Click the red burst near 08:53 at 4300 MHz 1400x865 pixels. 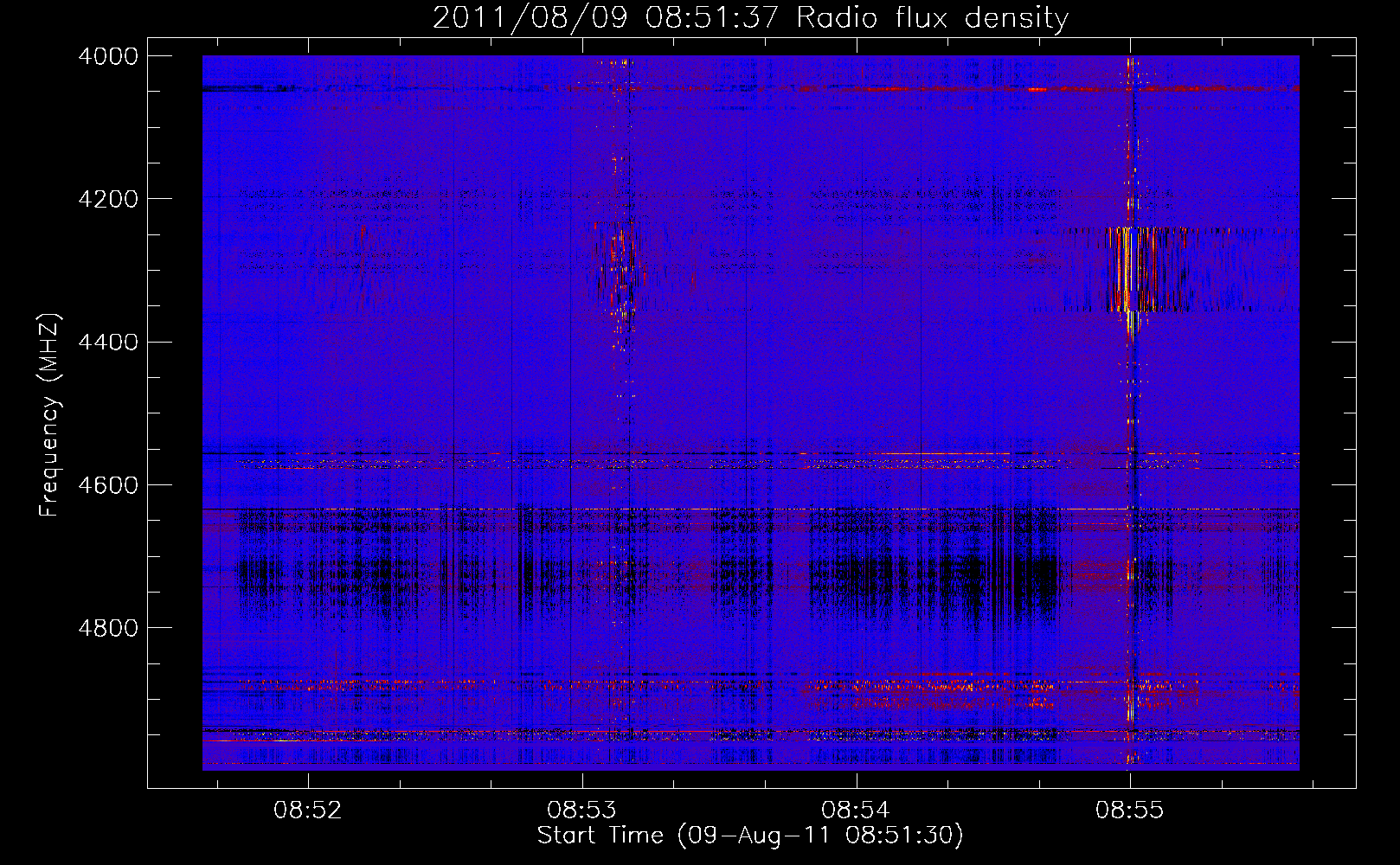618,264
